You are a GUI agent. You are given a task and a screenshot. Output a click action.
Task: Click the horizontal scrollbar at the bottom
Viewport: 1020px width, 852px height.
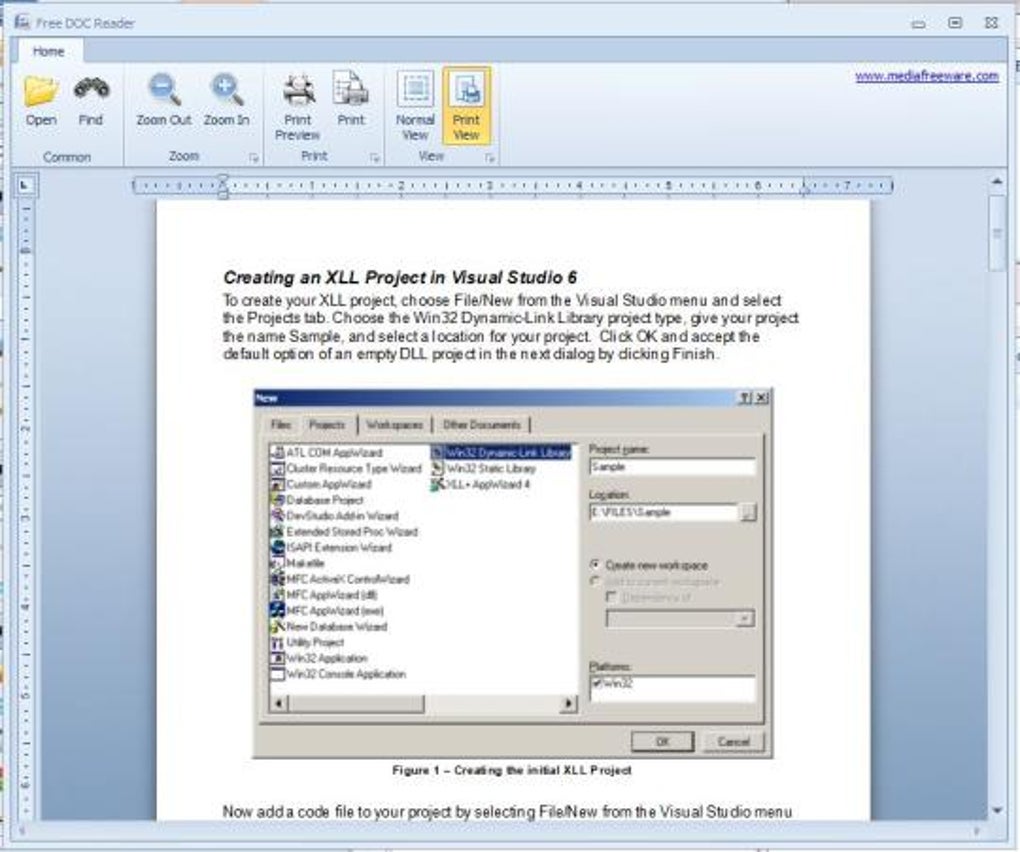(498, 831)
